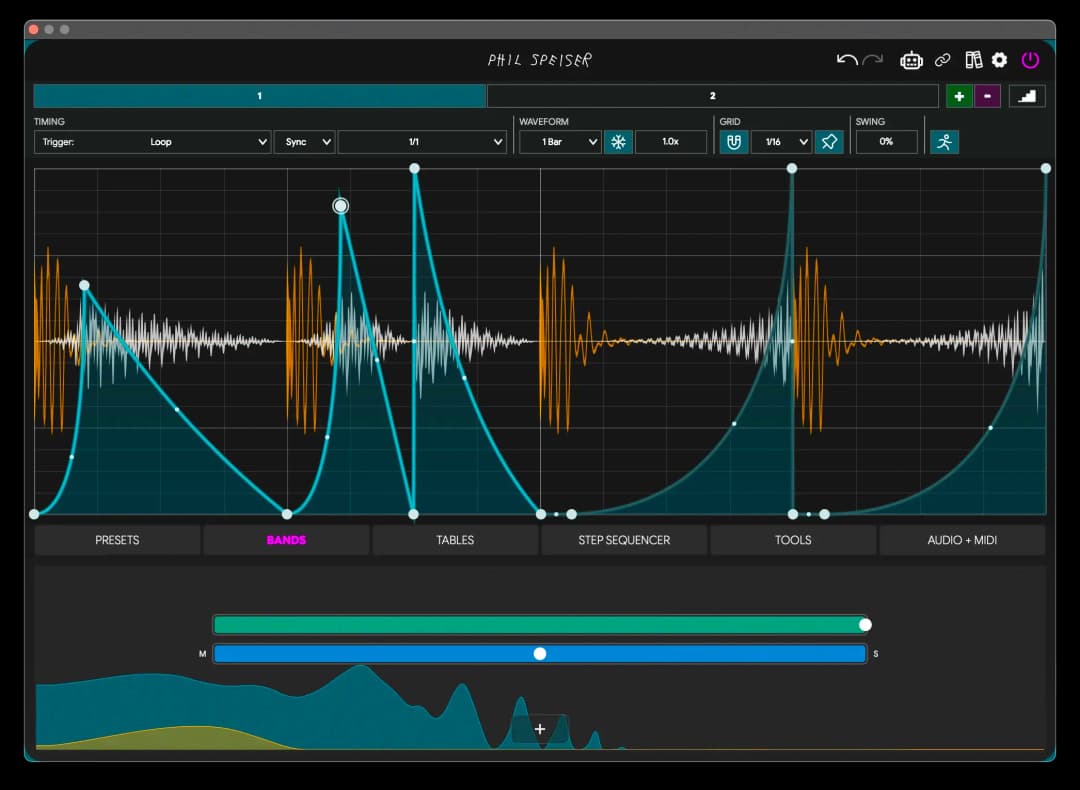Click the Presets button
The height and width of the screenshot is (790, 1080).
pos(117,540)
